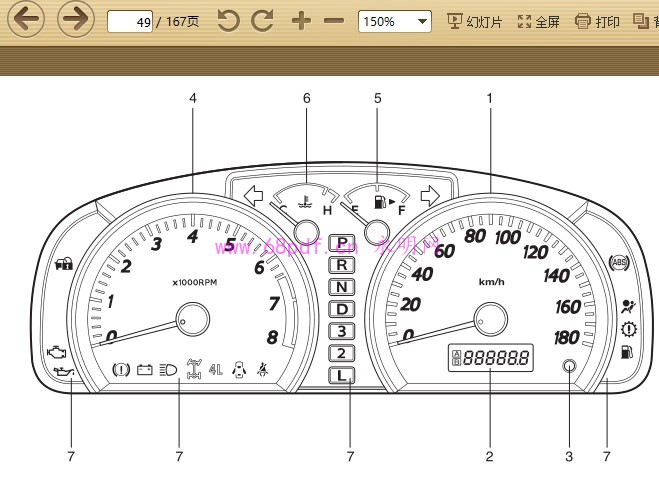Go forward with the right arrow button
The image size is (659, 488).
[x=75, y=20]
